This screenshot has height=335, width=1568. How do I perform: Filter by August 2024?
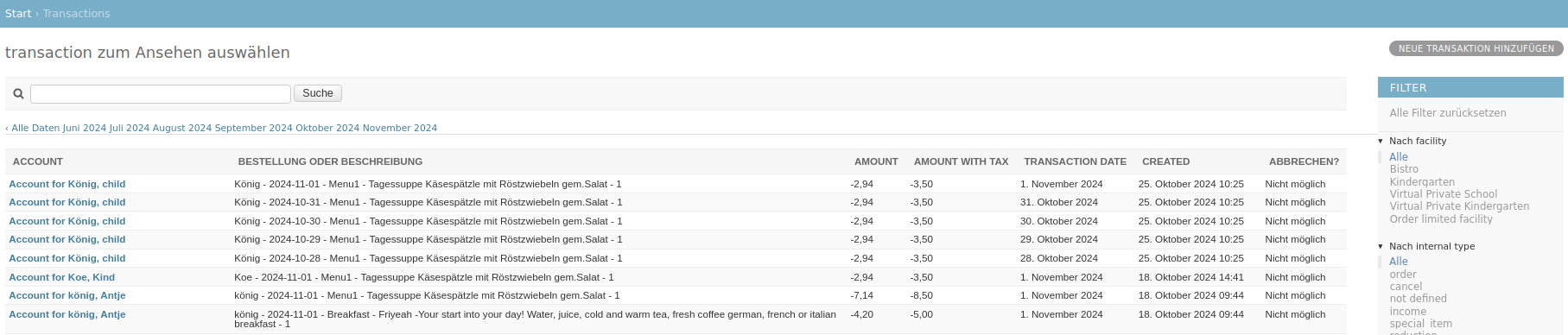(182, 128)
